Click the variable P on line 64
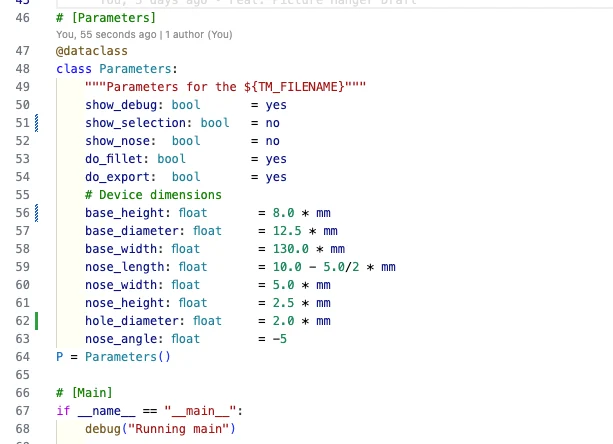The width and height of the screenshot is (613, 444). point(60,357)
